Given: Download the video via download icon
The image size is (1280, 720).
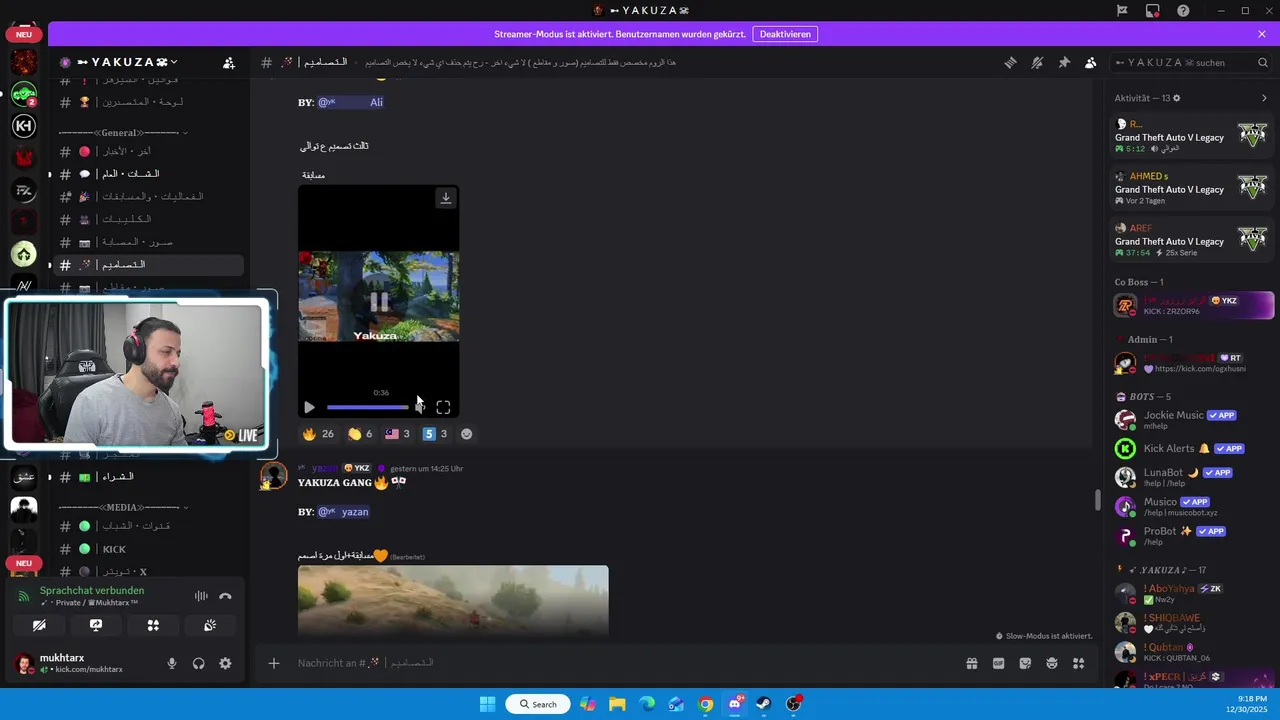Looking at the screenshot, I should click(x=446, y=198).
